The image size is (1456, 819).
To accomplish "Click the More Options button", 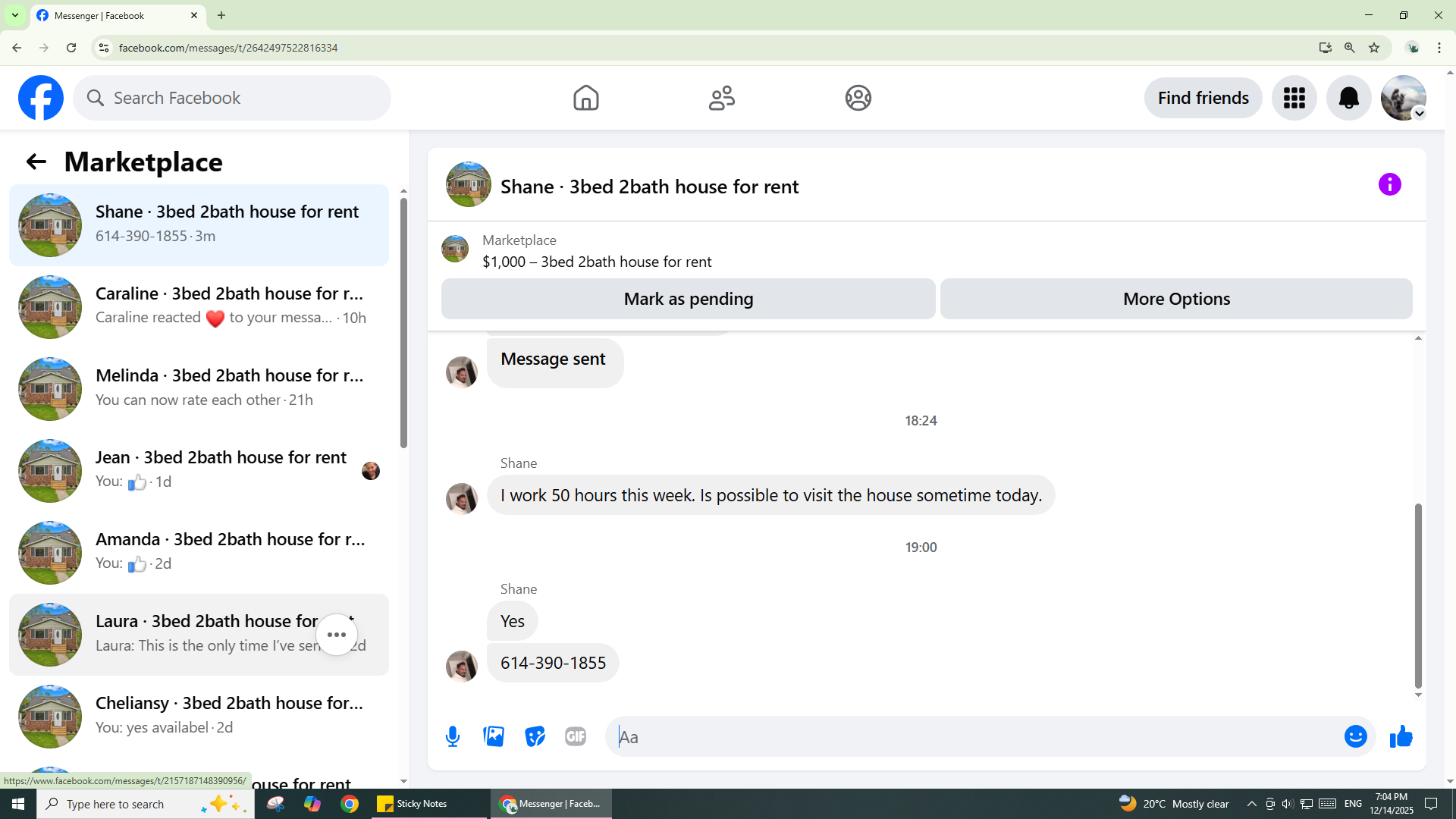I will point(1175,299).
